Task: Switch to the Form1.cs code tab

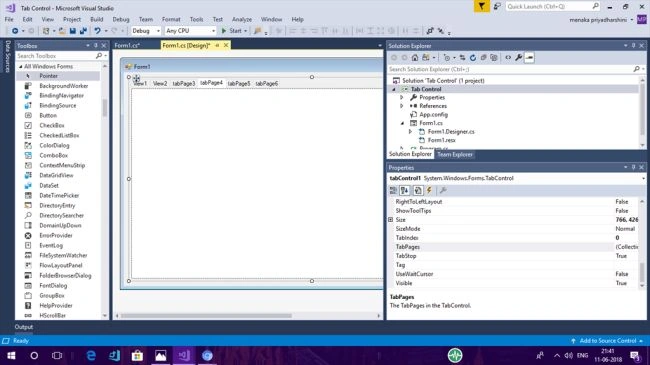Action: click(127, 45)
